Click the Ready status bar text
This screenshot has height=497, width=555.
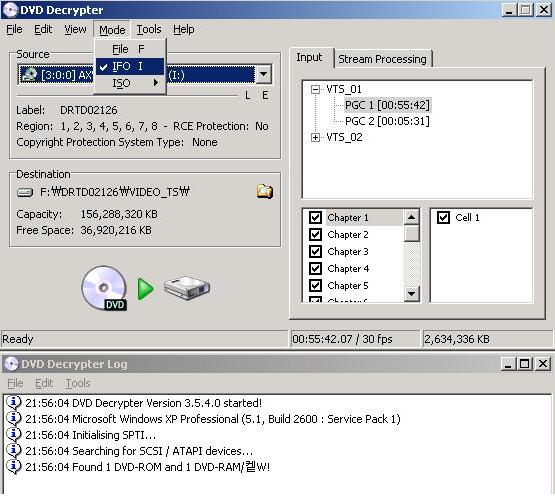click(x=18, y=339)
